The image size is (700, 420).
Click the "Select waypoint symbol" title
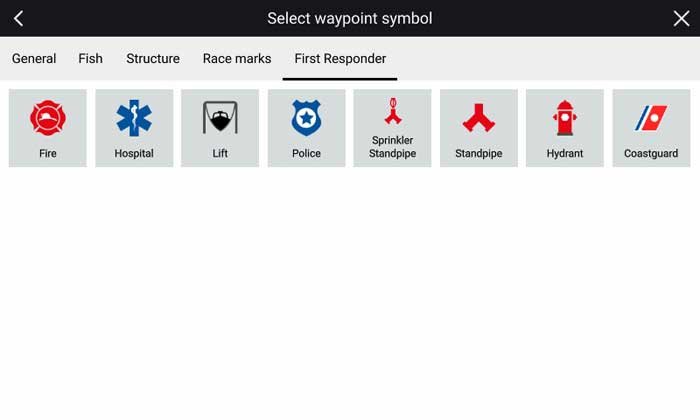350,18
